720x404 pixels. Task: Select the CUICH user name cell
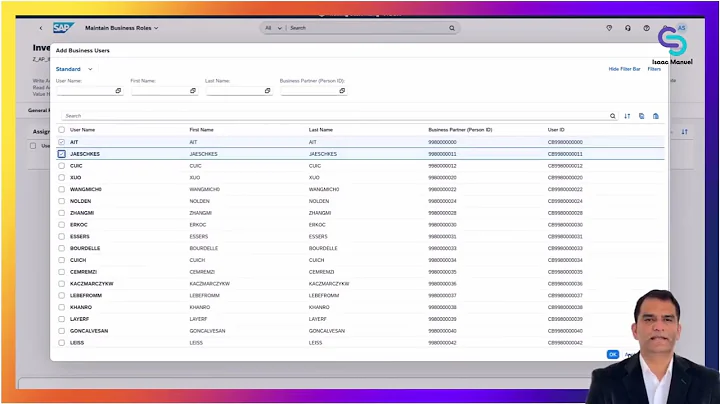78,260
